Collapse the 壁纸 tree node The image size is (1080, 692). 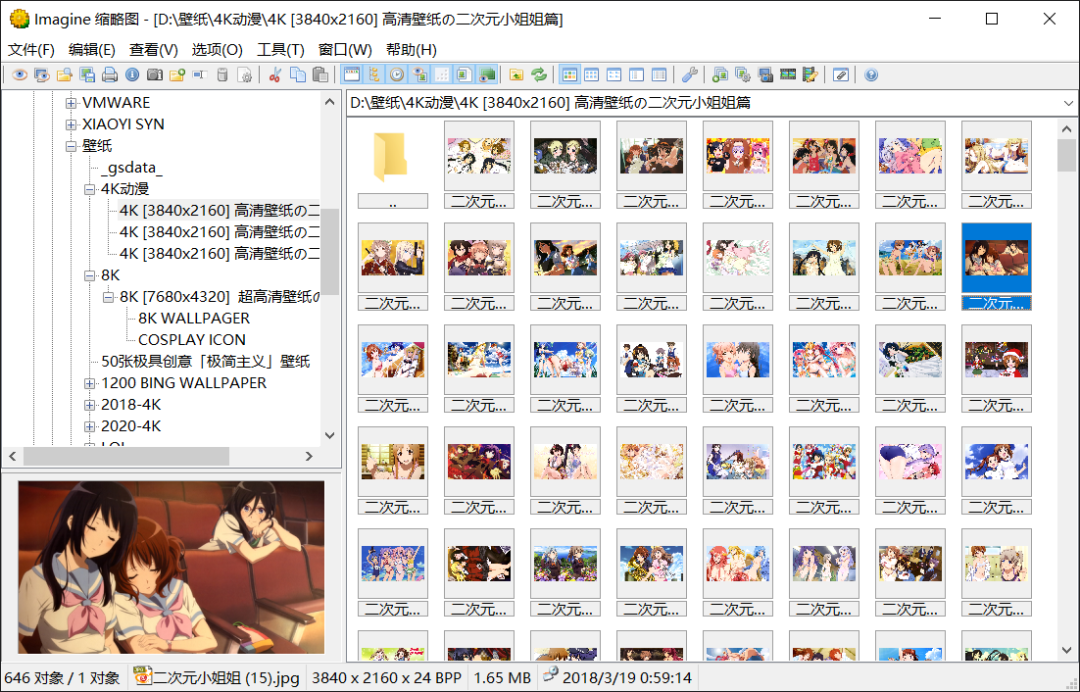71,146
